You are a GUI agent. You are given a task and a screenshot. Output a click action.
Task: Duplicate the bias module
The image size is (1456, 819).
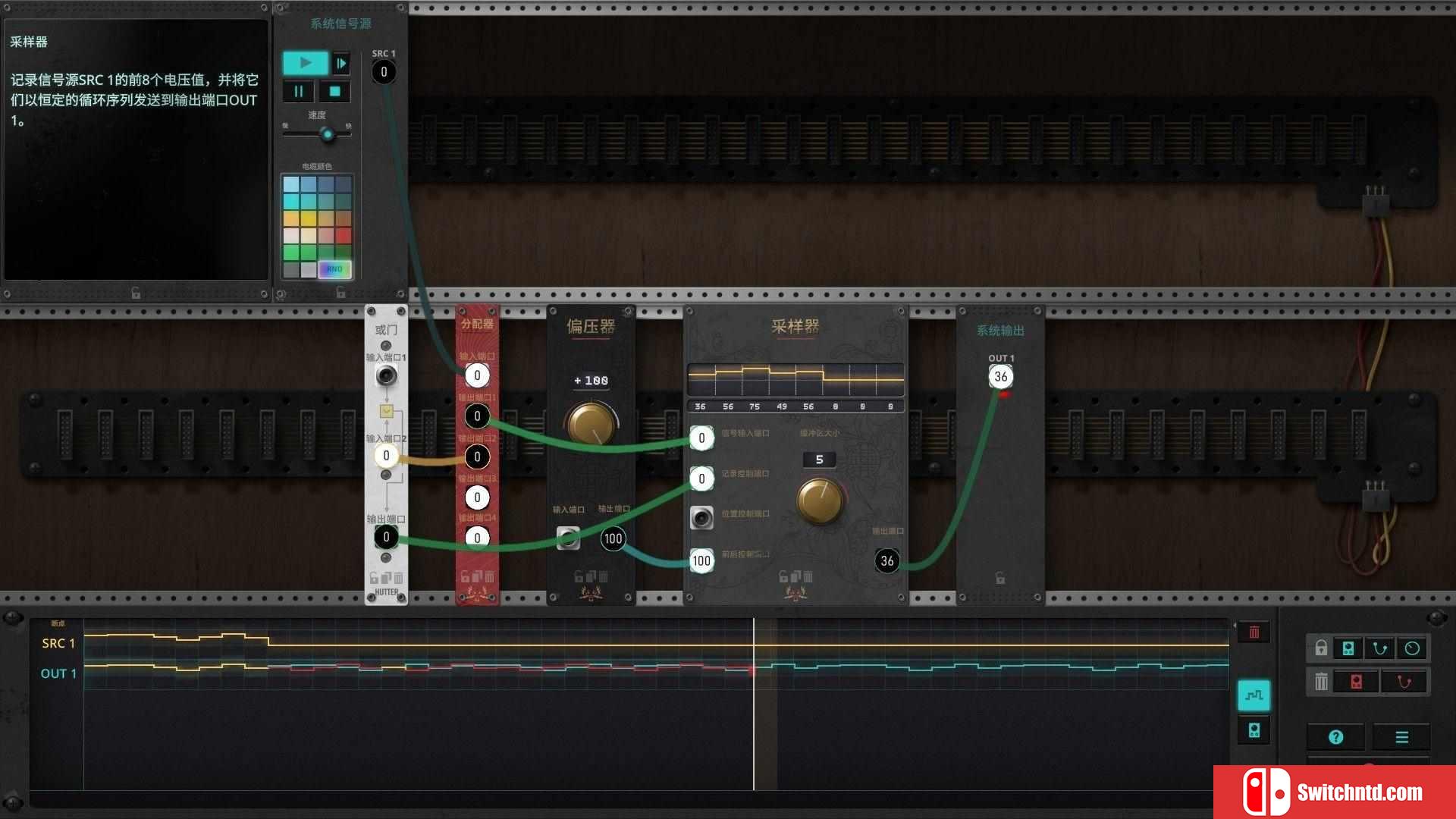pos(591,577)
